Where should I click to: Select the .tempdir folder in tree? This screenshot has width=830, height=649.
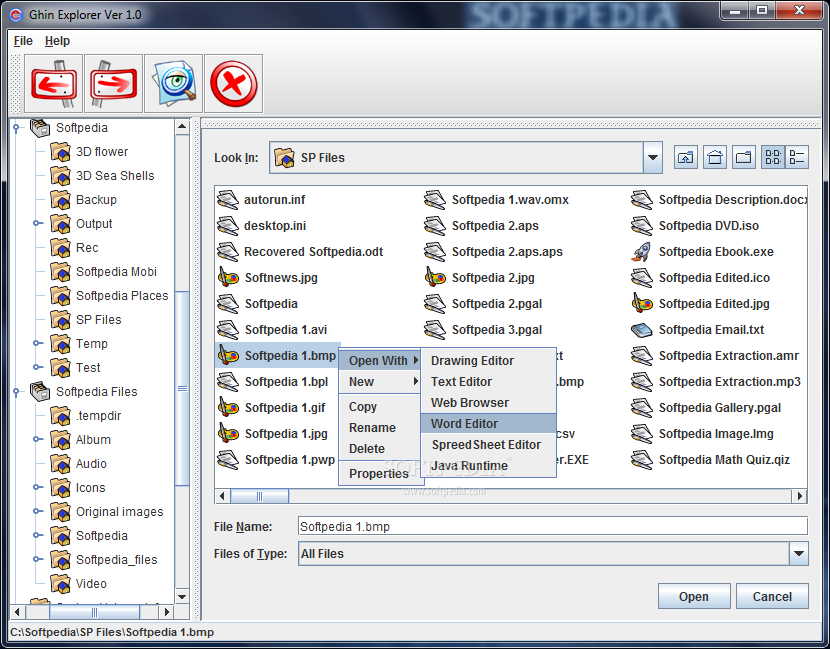click(98, 416)
